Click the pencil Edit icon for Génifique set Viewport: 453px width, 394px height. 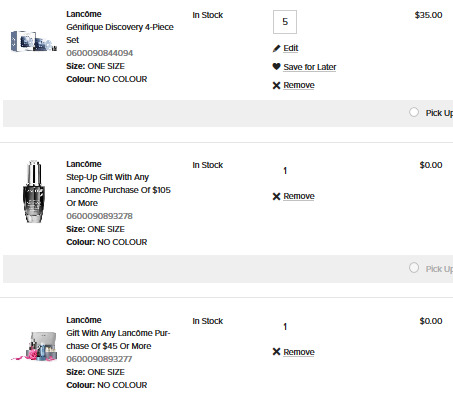(x=276, y=49)
